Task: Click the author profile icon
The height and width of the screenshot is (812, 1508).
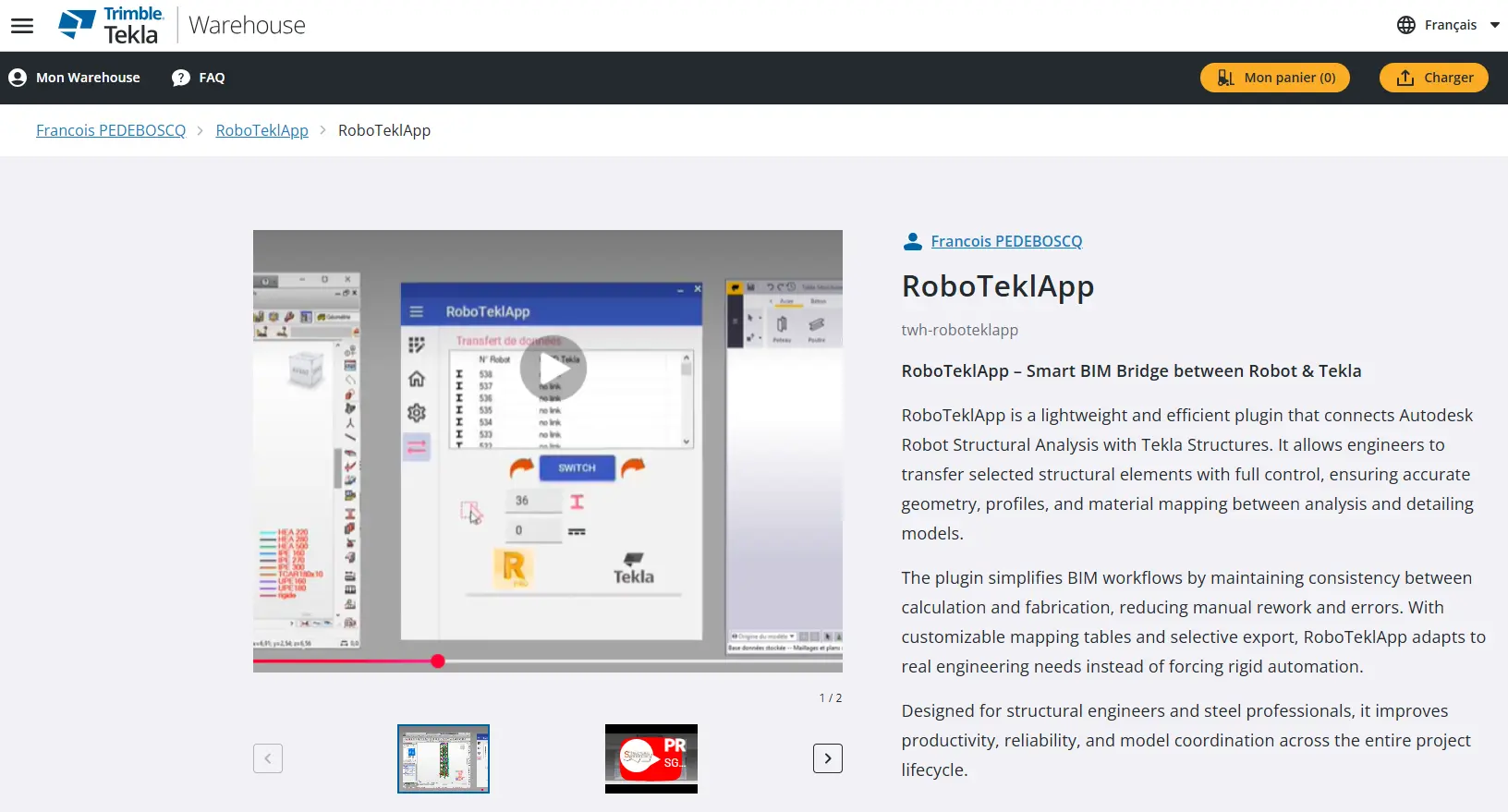Action: 912,241
